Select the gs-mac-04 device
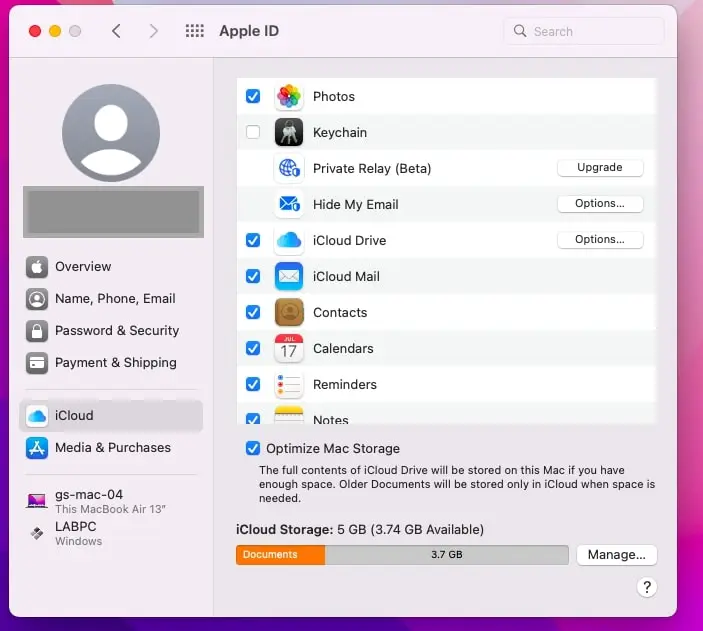The image size is (703, 631). pyautogui.click(x=111, y=501)
